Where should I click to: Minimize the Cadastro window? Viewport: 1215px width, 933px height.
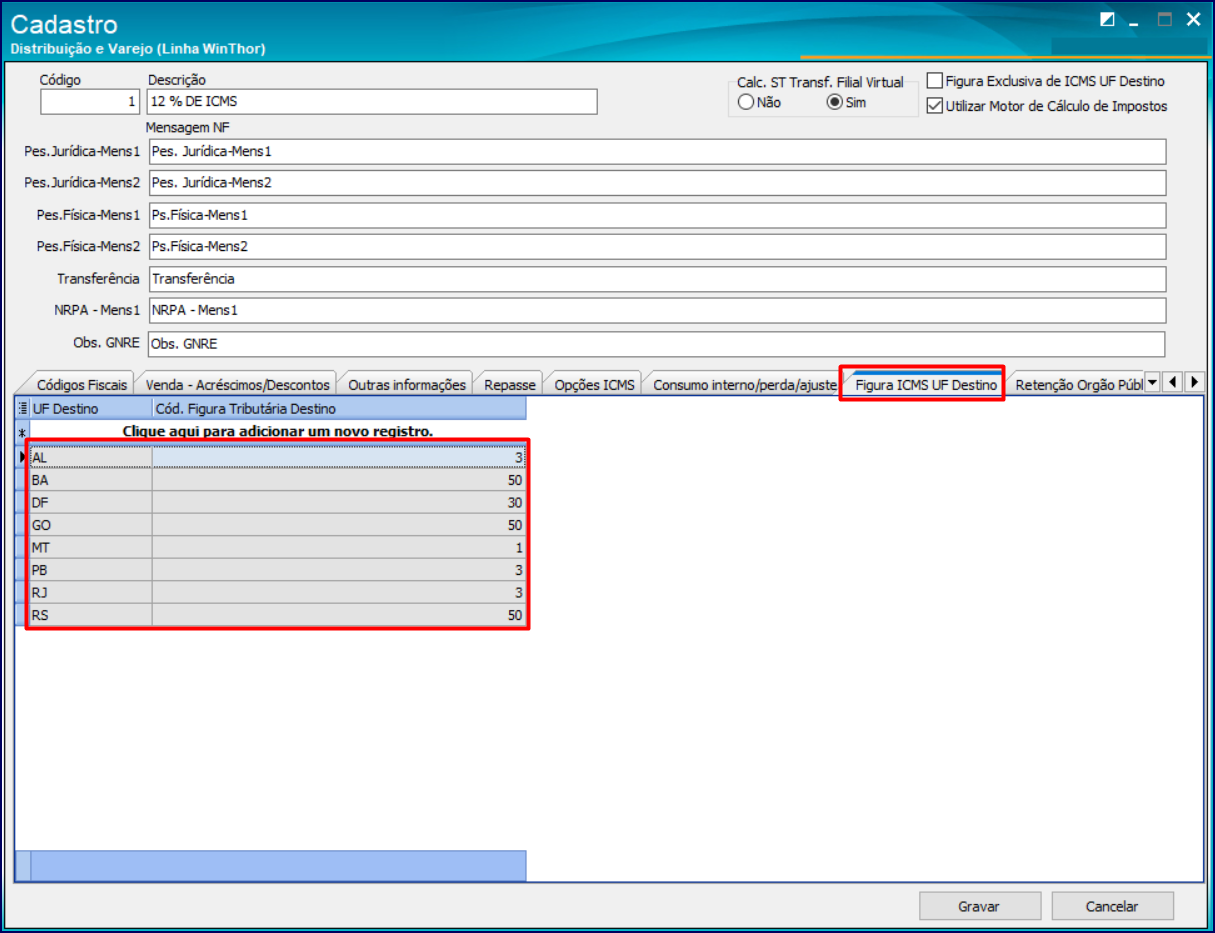pyautogui.click(x=1136, y=20)
